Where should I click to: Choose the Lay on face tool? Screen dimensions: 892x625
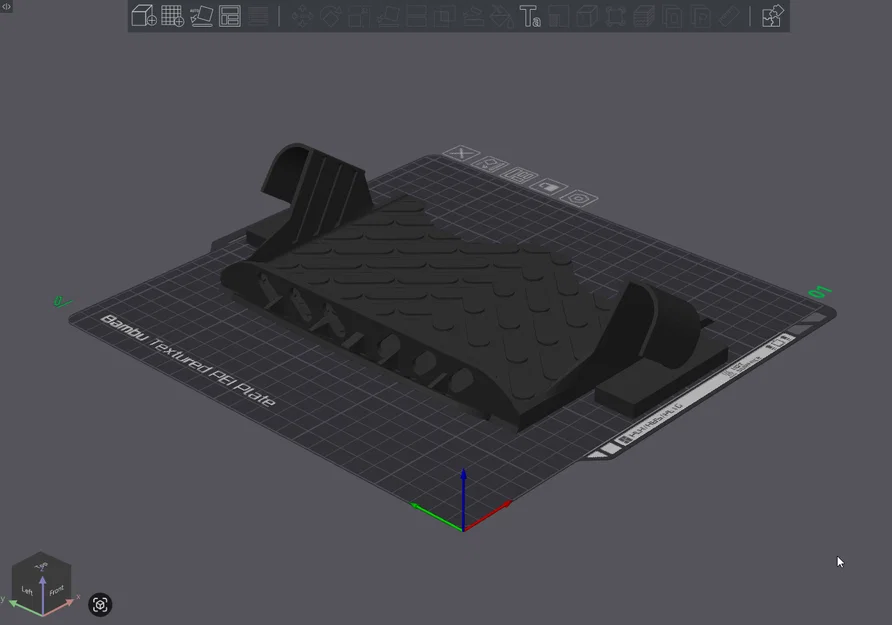coord(388,16)
